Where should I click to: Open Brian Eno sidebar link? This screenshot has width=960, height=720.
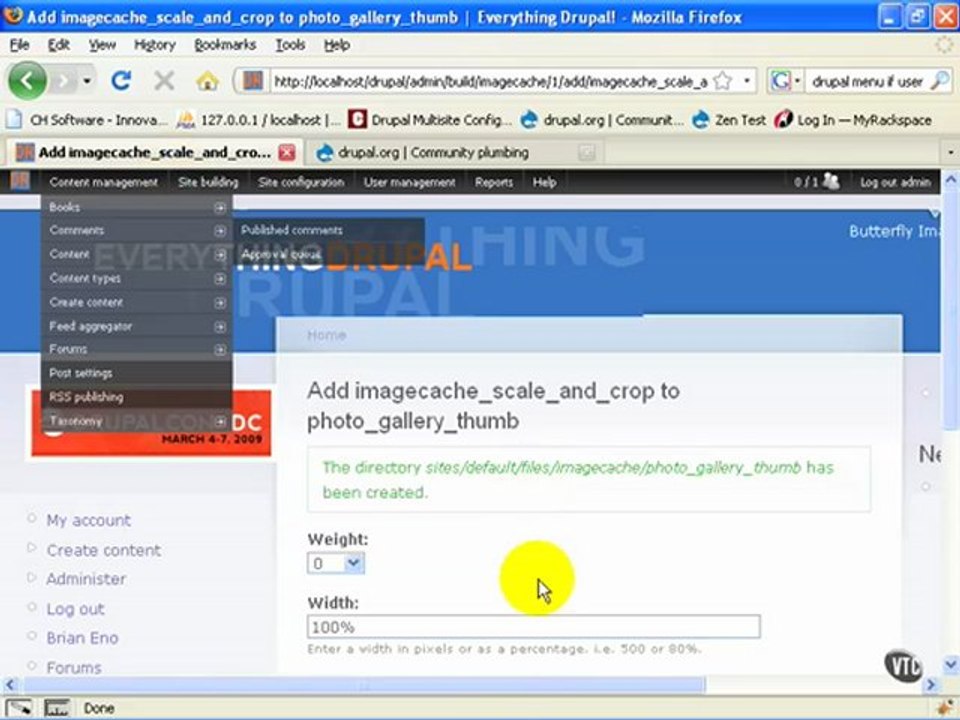coord(83,638)
